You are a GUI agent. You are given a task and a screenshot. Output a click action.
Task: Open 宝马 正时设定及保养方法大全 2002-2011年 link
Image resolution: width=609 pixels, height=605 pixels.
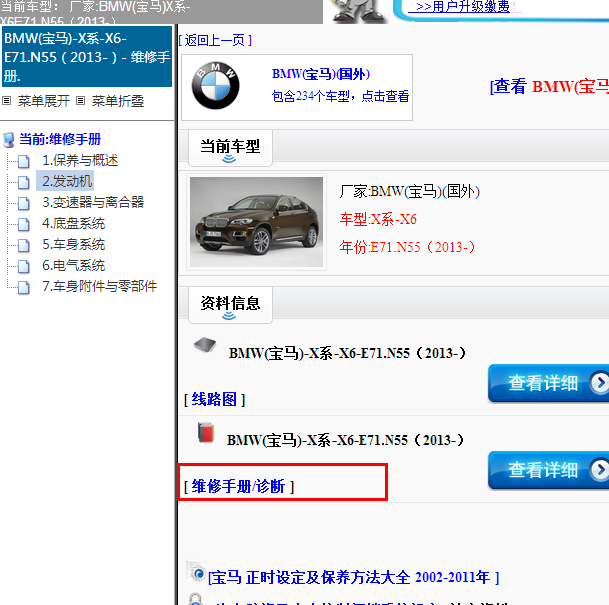click(353, 577)
